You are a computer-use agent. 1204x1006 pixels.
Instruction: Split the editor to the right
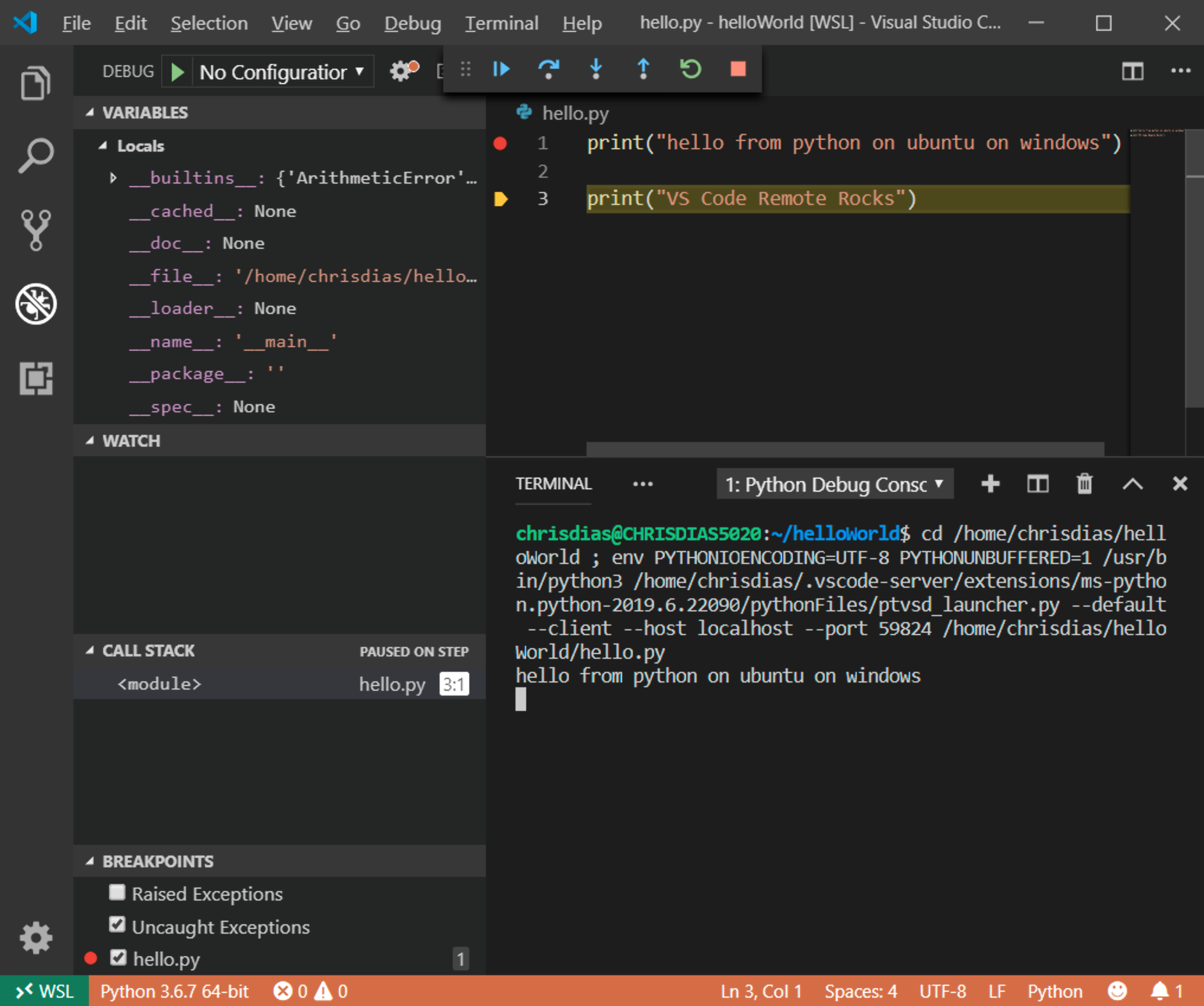click(1132, 71)
